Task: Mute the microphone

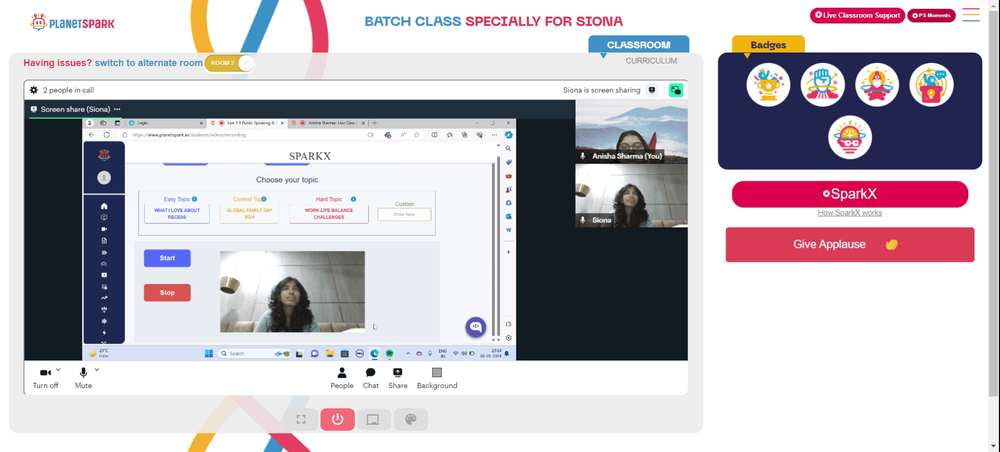Action: pyautogui.click(x=83, y=377)
